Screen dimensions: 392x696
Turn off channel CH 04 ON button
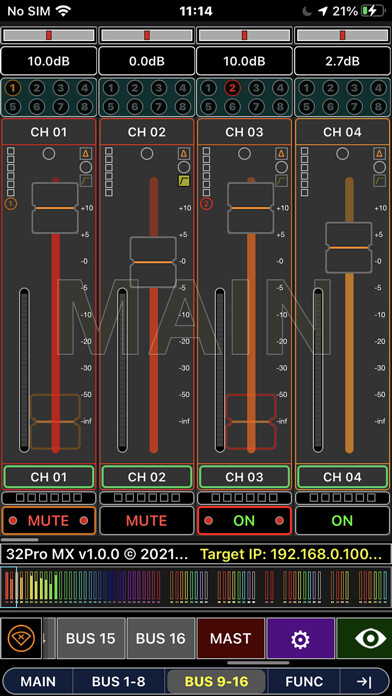click(342, 520)
